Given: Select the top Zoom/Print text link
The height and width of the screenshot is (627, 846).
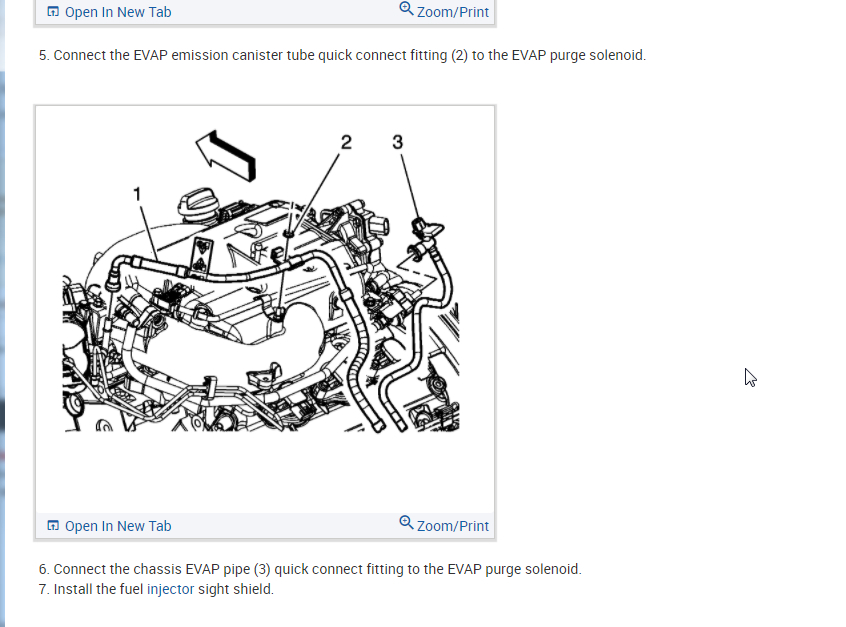Looking at the screenshot, I should pyautogui.click(x=453, y=12).
